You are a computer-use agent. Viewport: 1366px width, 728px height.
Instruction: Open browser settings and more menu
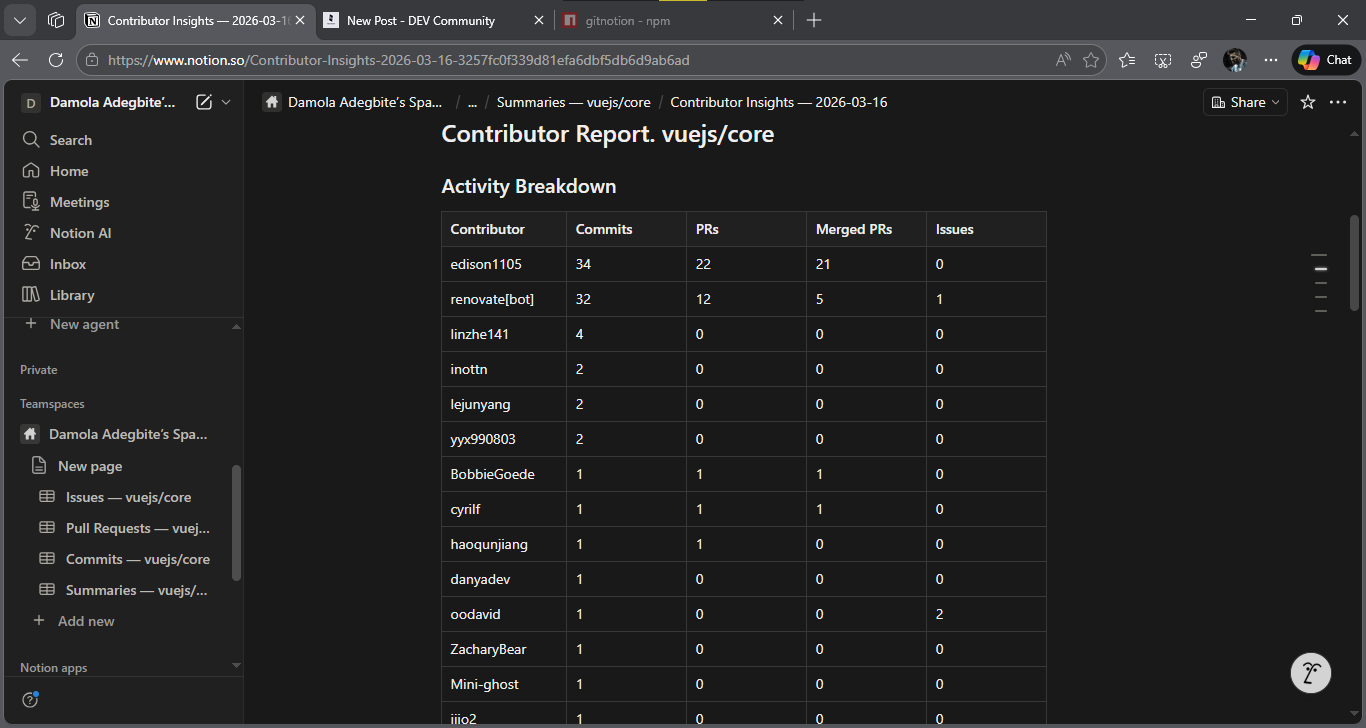click(x=1271, y=60)
